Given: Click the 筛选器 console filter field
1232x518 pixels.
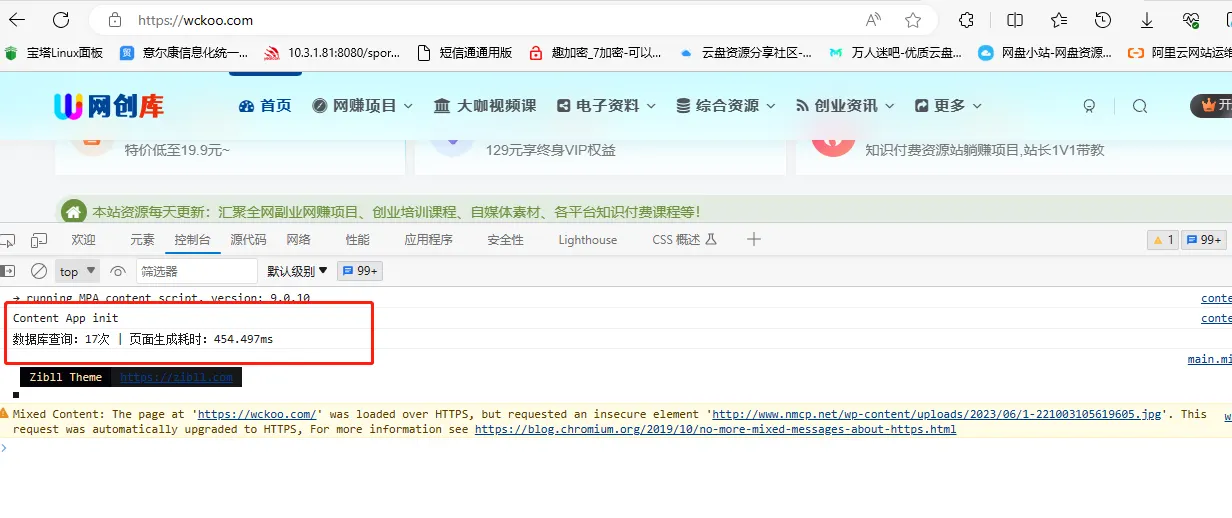Looking at the screenshot, I should pyautogui.click(x=197, y=271).
